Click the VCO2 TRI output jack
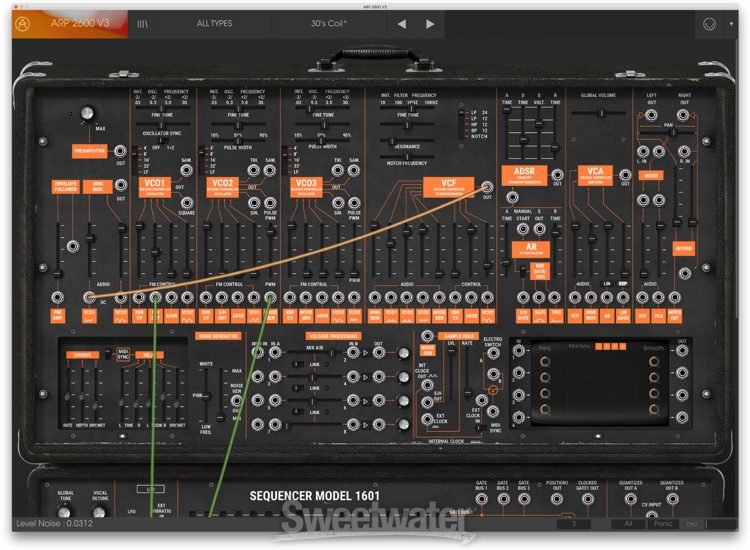Image resolution: width=750 pixels, height=550 pixels. tap(254, 170)
